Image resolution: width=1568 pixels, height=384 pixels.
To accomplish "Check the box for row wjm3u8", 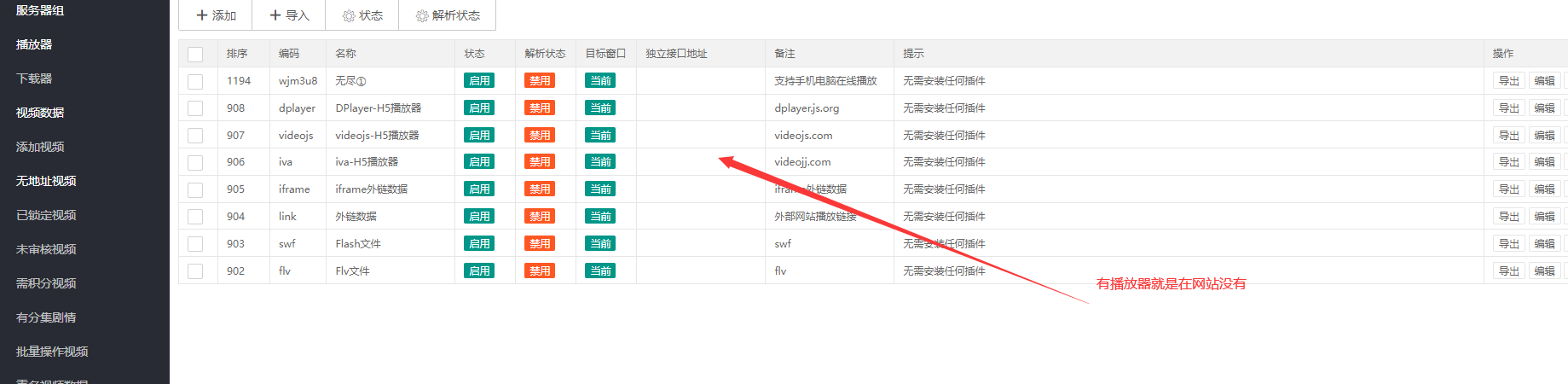I will pyautogui.click(x=195, y=81).
